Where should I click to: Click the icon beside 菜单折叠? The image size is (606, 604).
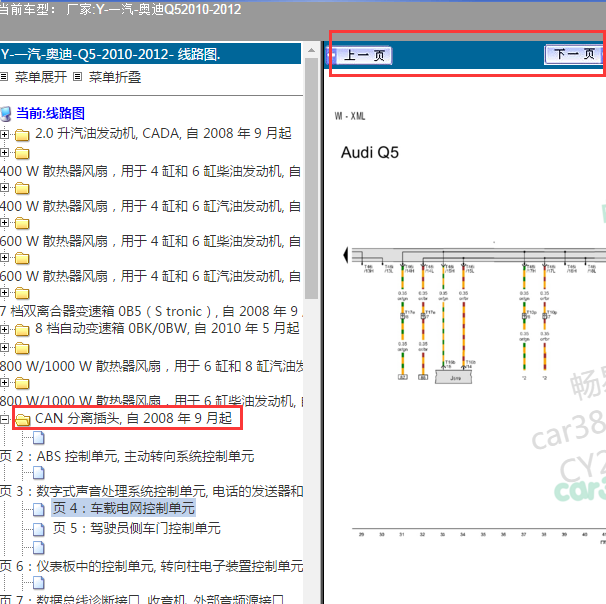click(x=78, y=77)
